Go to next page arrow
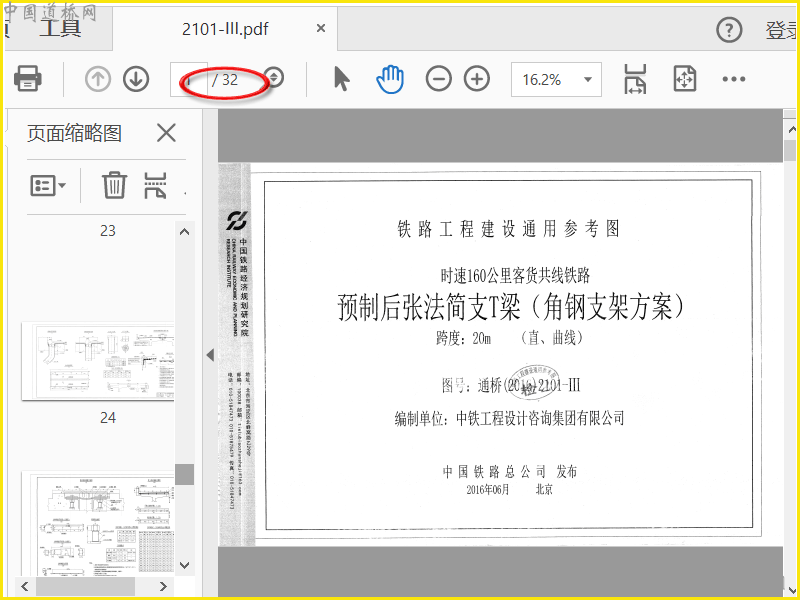The width and height of the screenshot is (800, 600). 136,79
